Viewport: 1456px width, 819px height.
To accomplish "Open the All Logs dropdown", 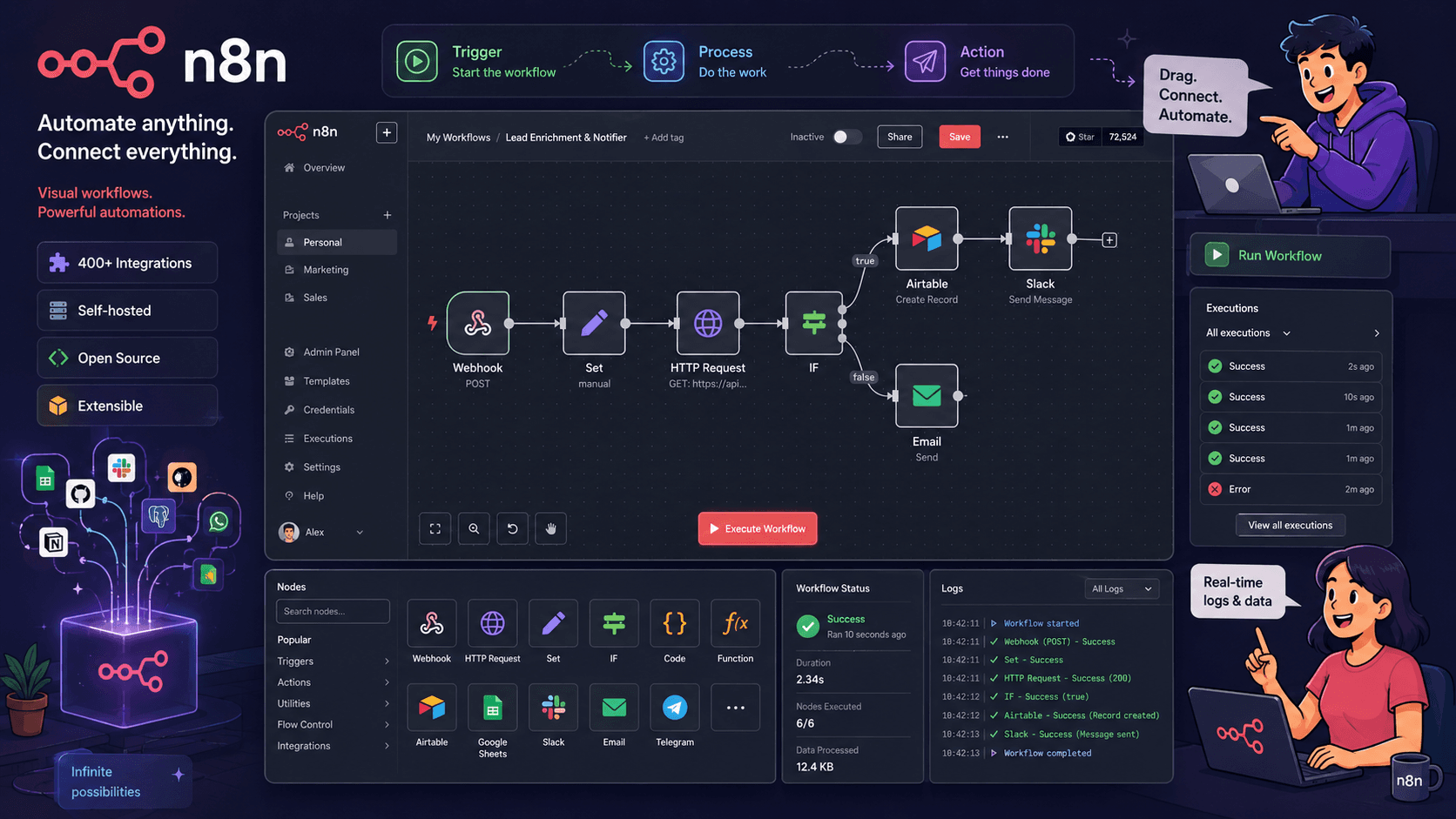I will pos(1122,589).
